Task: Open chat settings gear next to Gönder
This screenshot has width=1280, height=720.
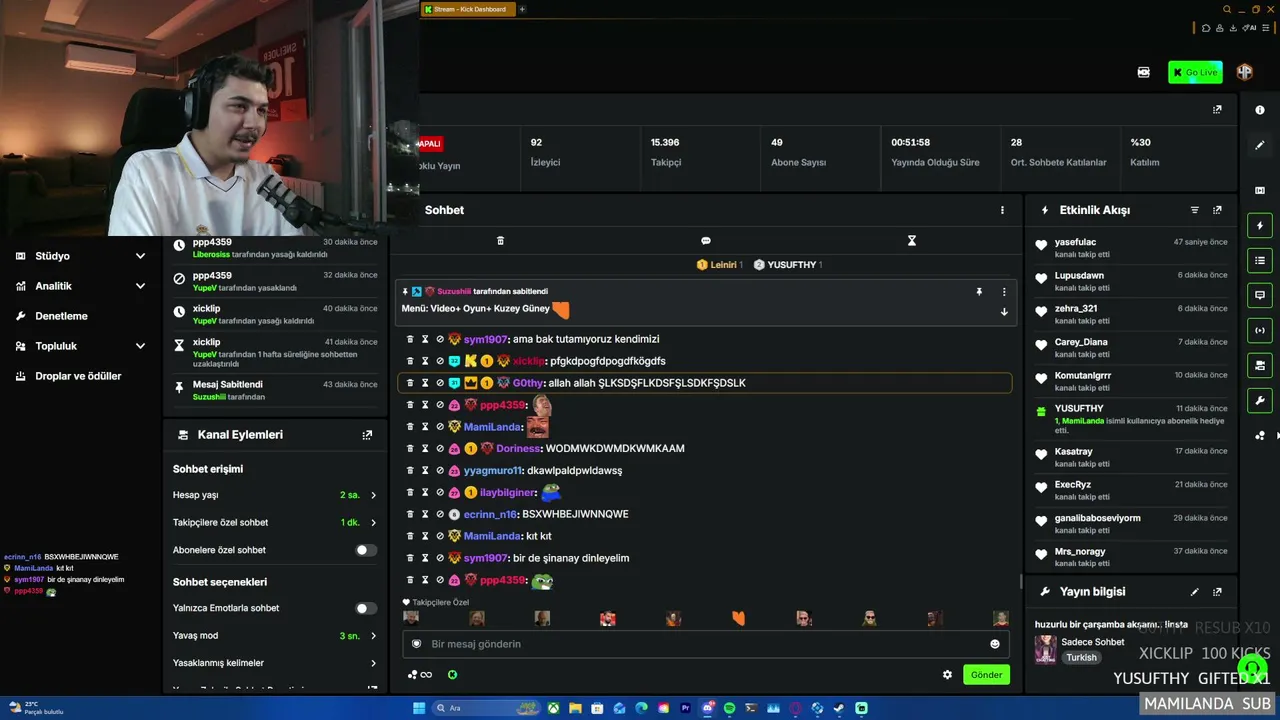Action: pos(947,675)
